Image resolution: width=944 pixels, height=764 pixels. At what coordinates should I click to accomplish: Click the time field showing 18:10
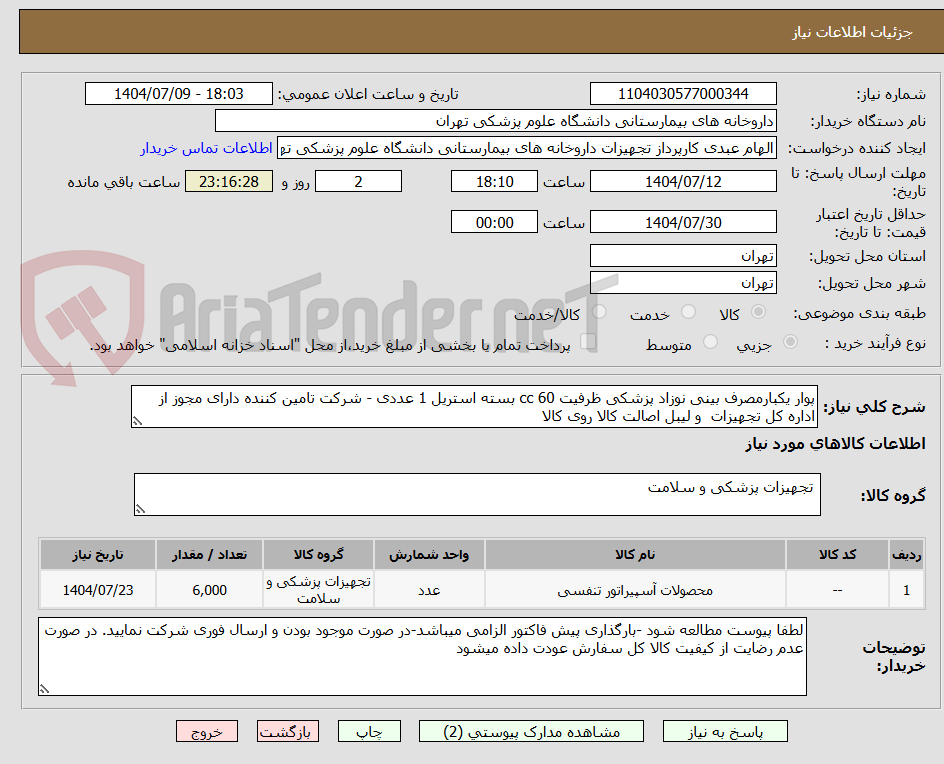[494, 181]
